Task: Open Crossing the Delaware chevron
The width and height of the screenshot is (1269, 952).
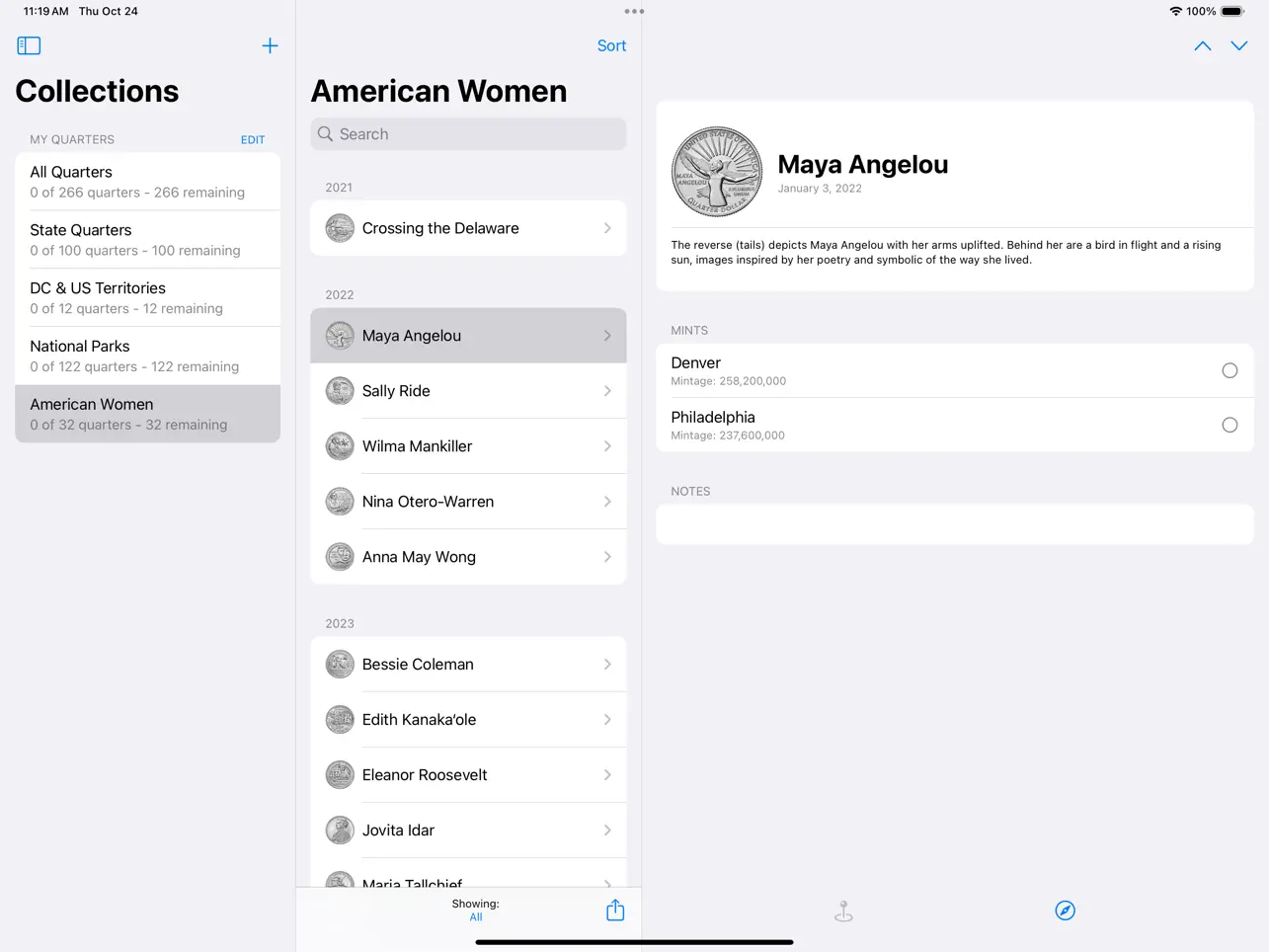Action: 607,228
